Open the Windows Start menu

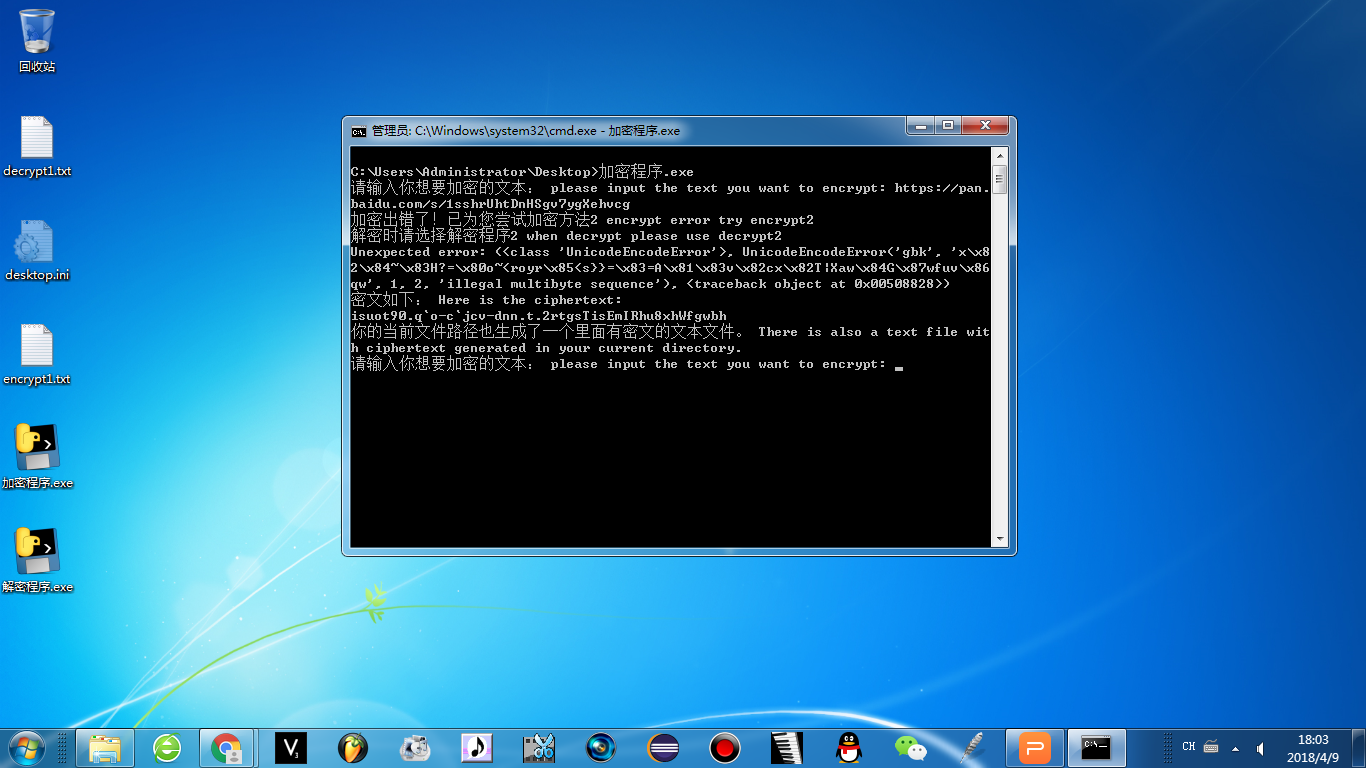27,747
